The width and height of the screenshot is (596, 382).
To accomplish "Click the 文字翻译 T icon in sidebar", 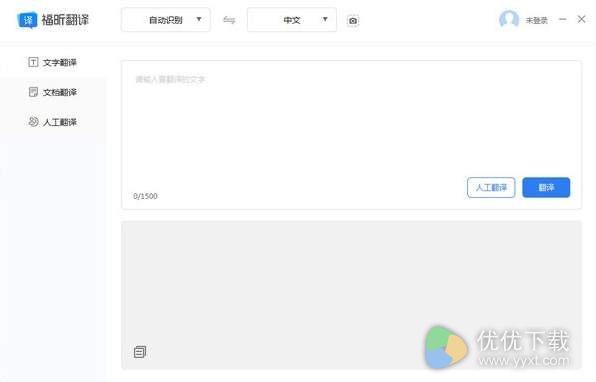I will pyautogui.click(x=33, y=62).
